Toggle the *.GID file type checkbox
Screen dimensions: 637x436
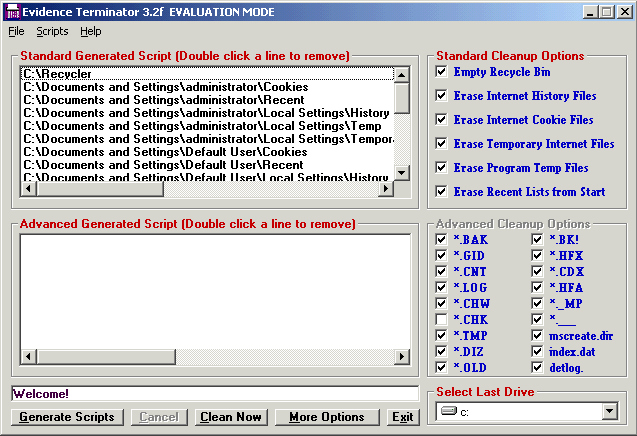pyautogui.click(x=441, y=255)
